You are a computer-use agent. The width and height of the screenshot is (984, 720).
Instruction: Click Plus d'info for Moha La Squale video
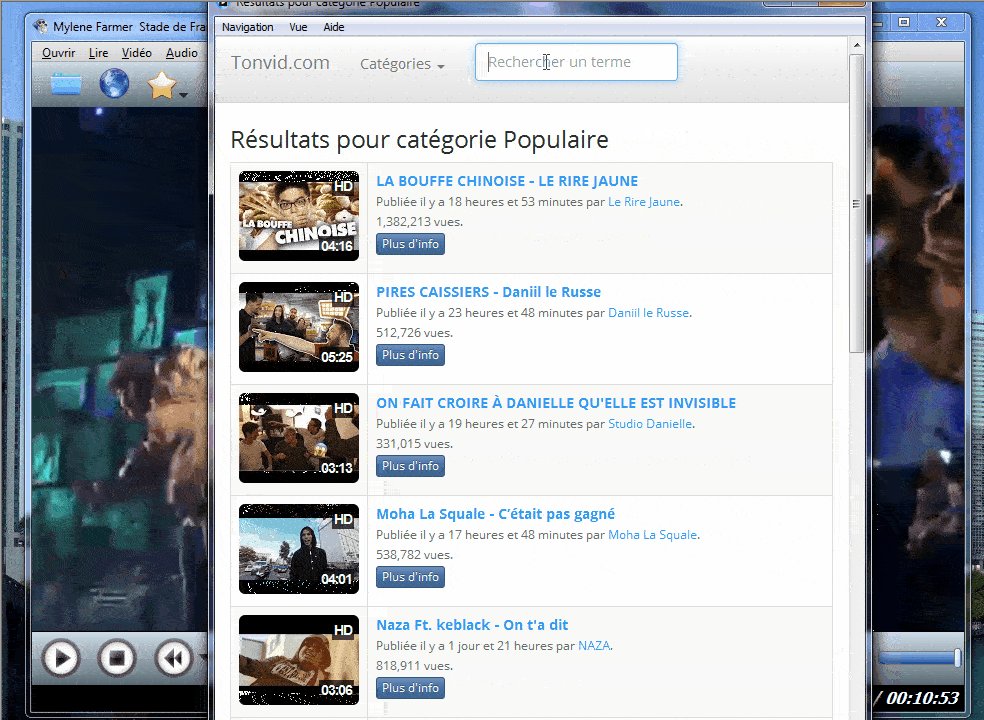pos(410,578)
